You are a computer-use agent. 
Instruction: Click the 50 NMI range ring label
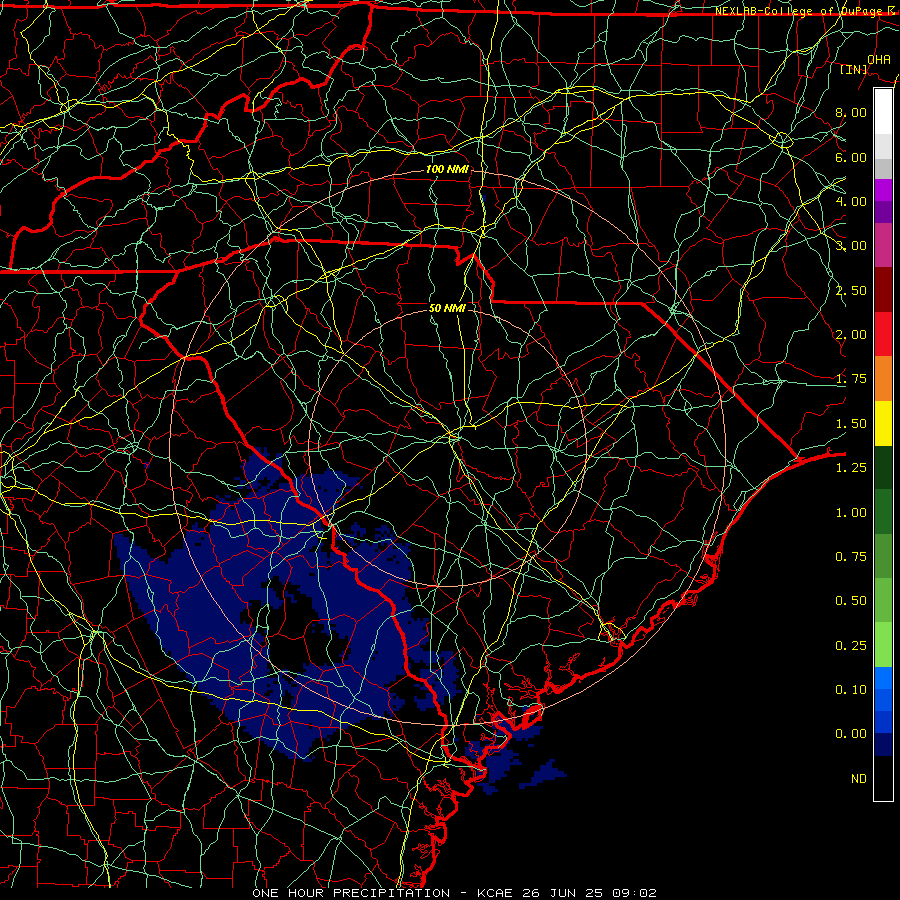447,308
